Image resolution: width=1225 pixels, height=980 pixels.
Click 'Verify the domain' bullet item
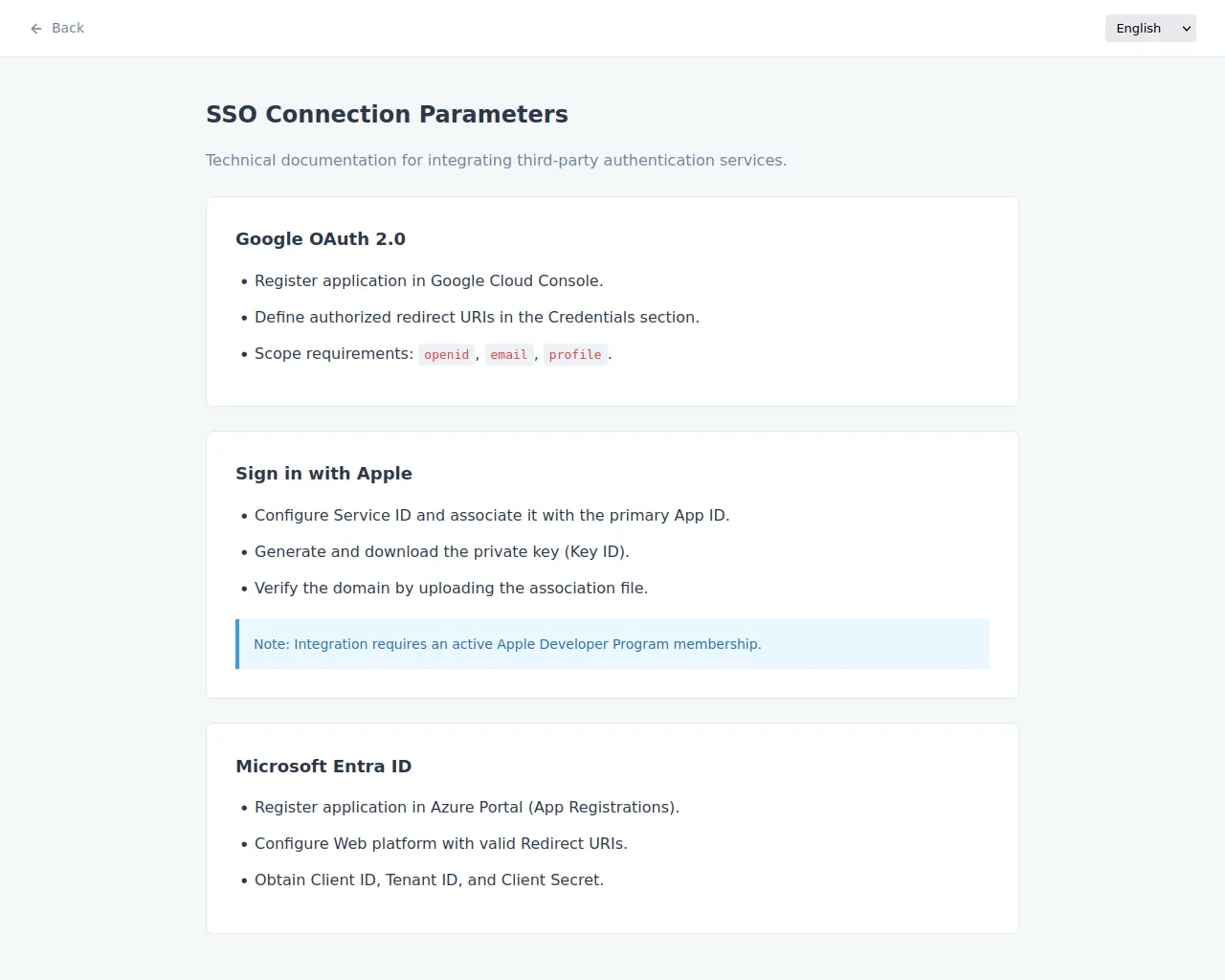[x=451, y=589]
